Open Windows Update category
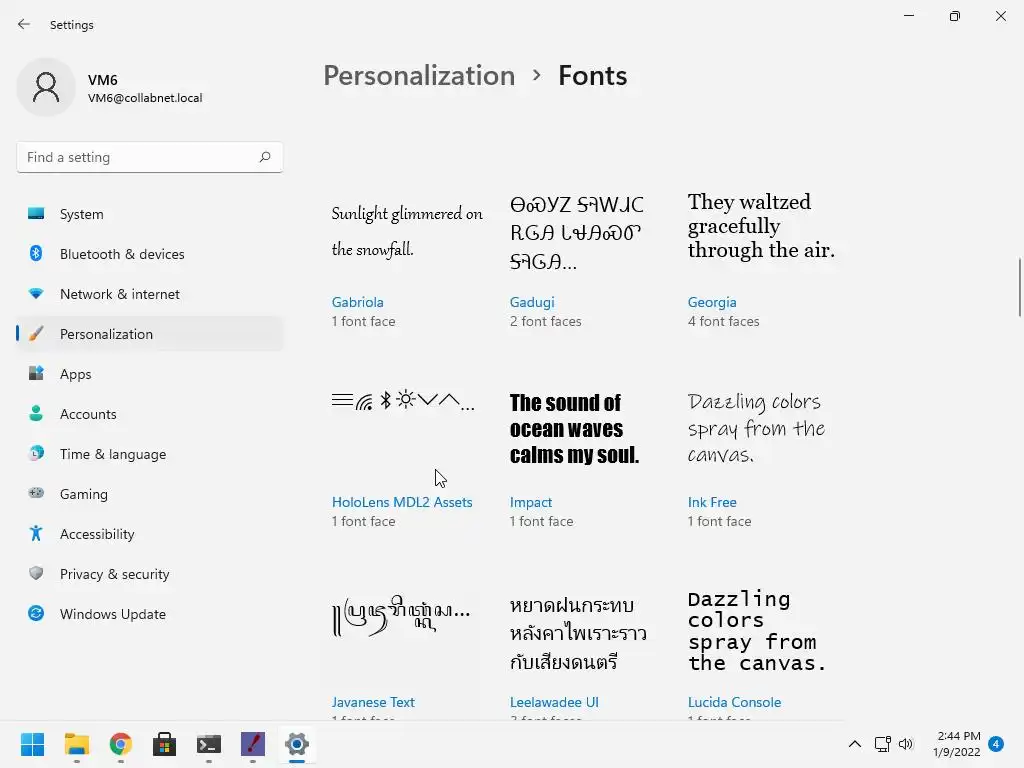The height and width of the screenshot is (768, 1024). [x=150, y=613]
